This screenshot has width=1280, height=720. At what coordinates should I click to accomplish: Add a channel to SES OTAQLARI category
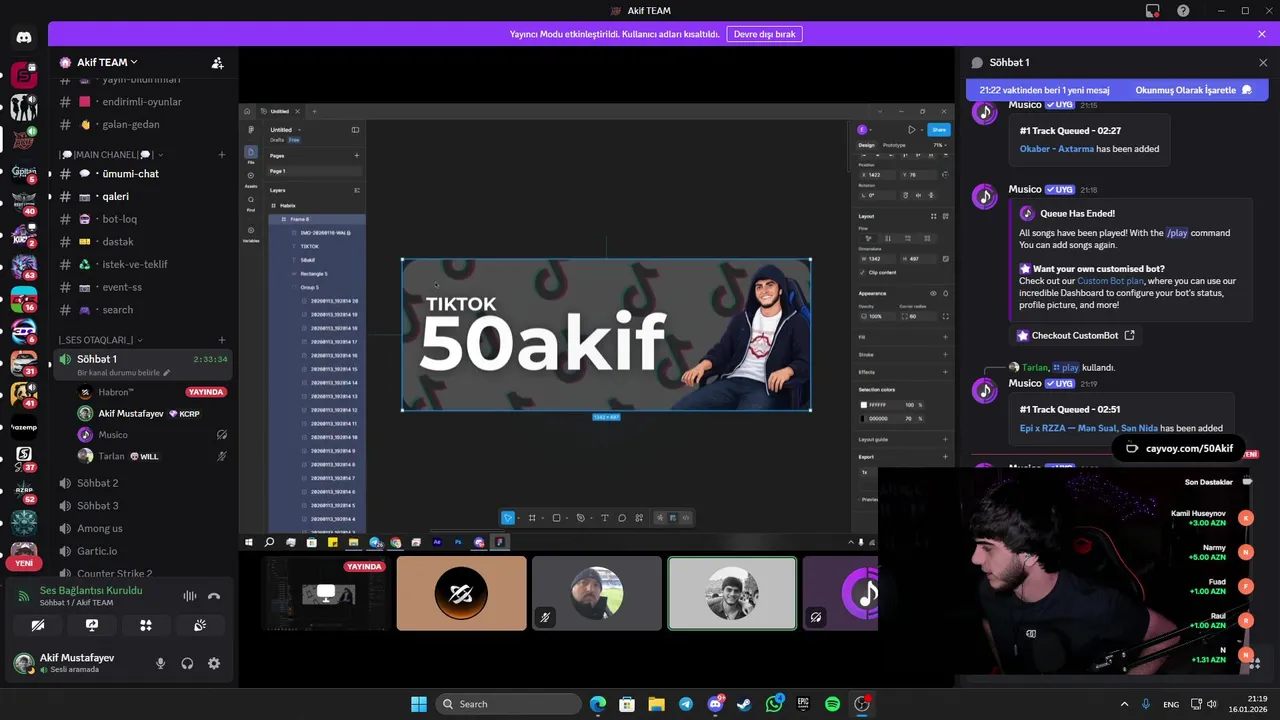222,340
